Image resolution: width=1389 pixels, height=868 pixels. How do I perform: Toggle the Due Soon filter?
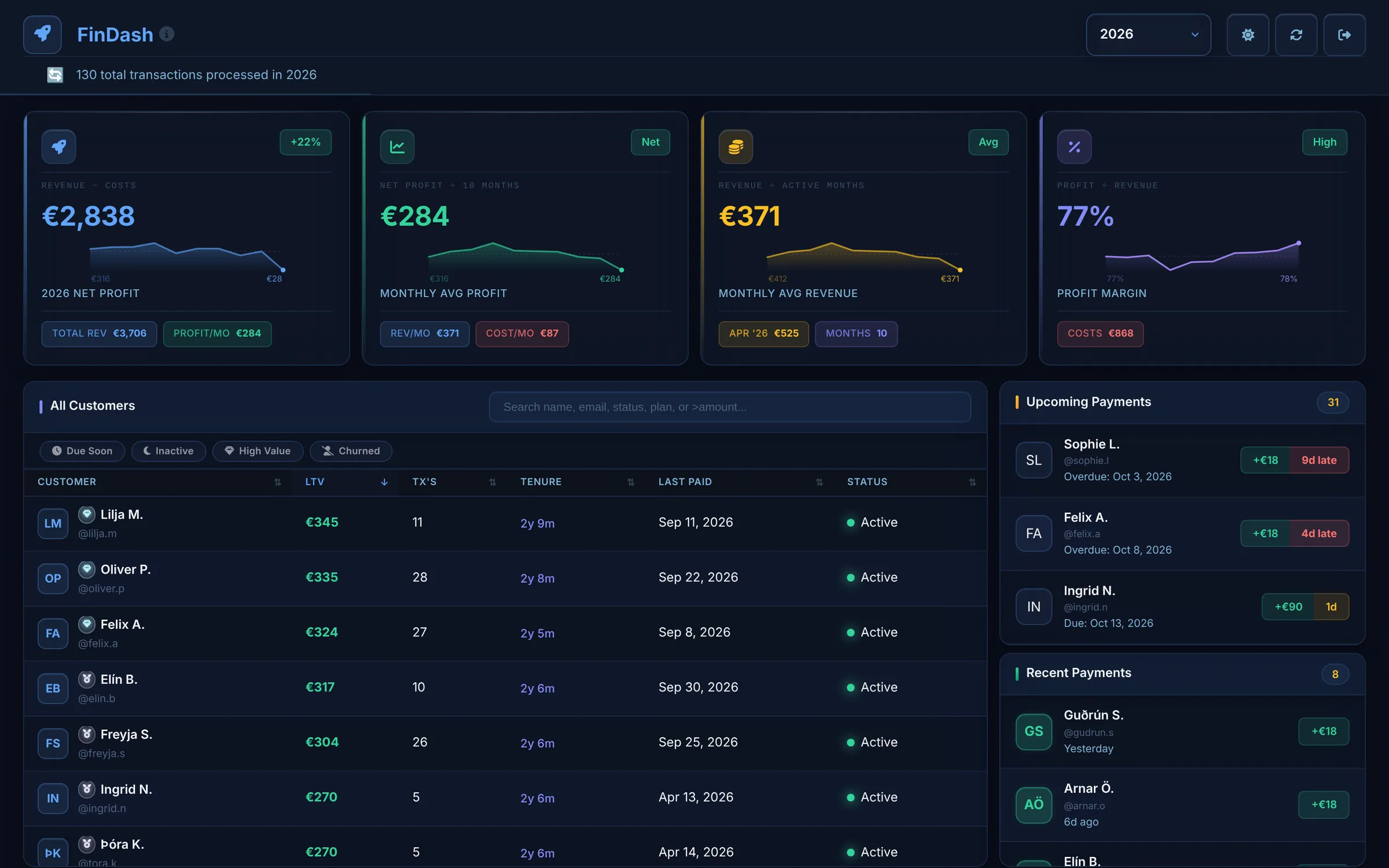point(82,451)
